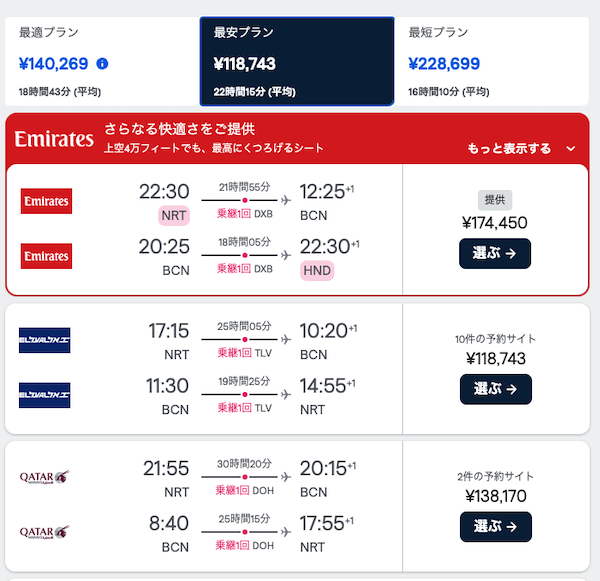Select the 最安プラン tab
Viewport: 600px width, 581px height.
(296, 61)
